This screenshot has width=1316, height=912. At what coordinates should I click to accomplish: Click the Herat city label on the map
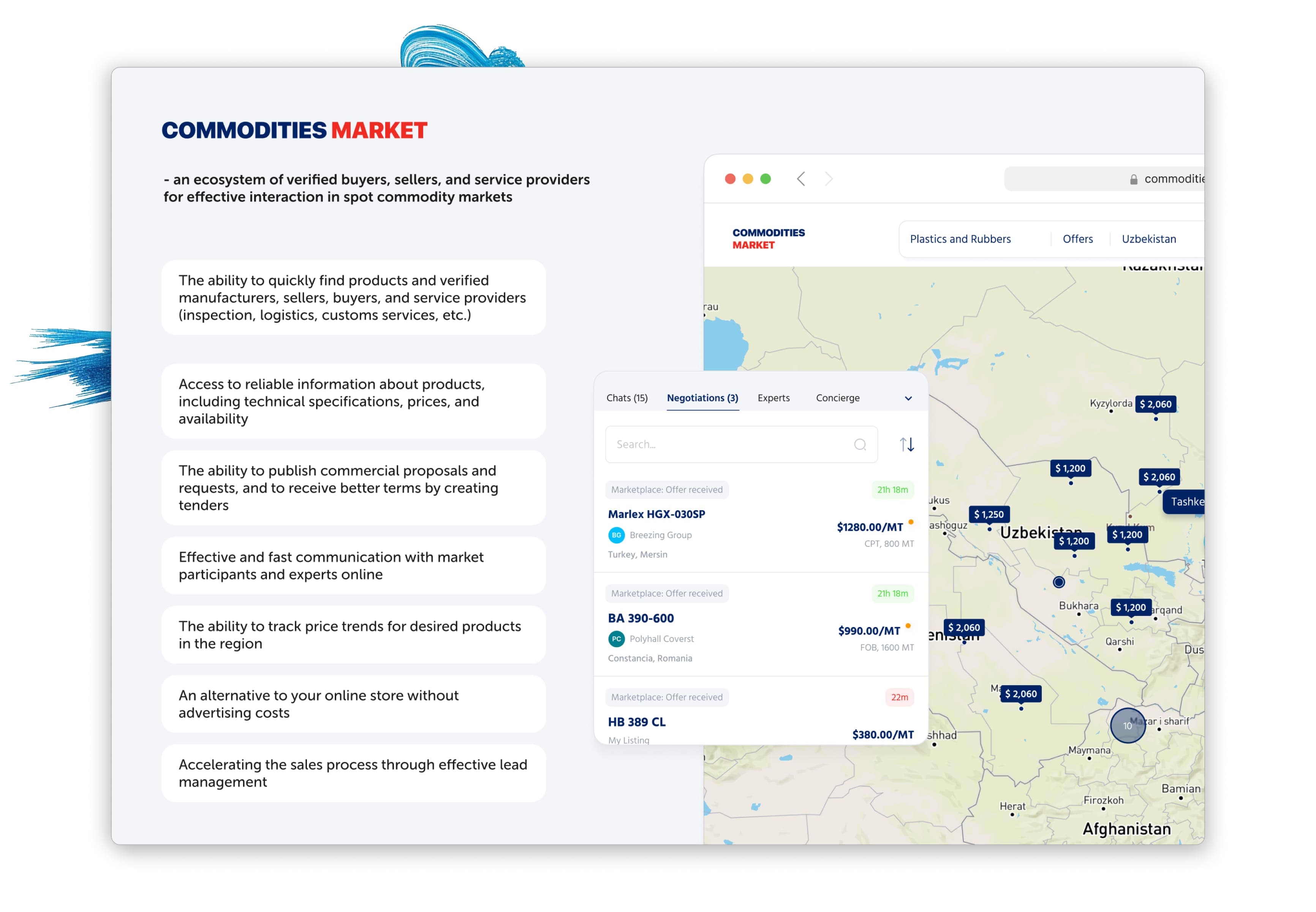1012,806
